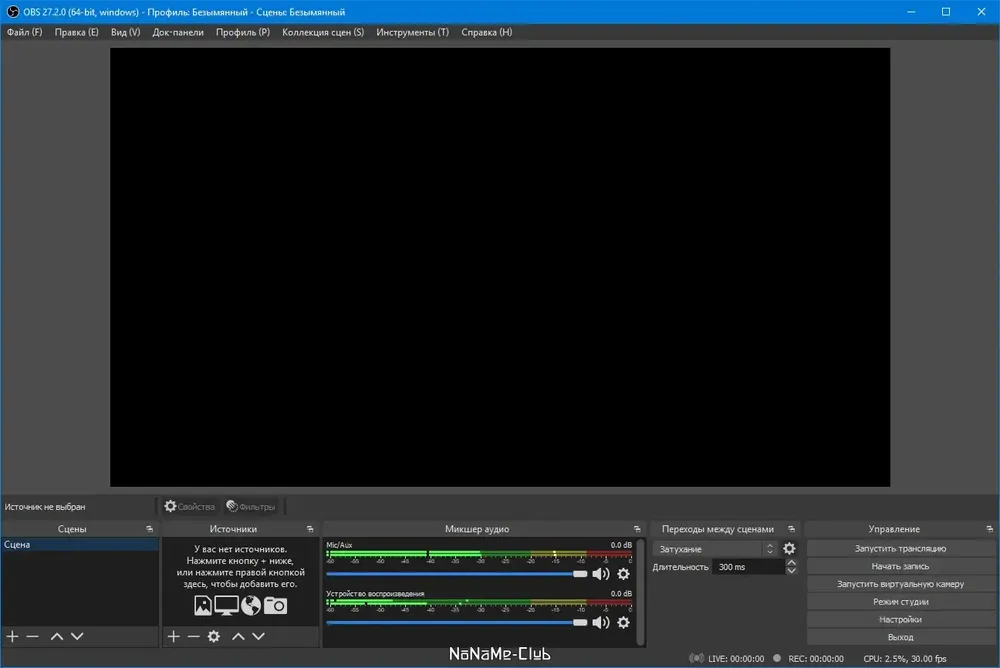Move source down with arrow icon
Screen dimensions: 1000x668
tap(258, 636)
